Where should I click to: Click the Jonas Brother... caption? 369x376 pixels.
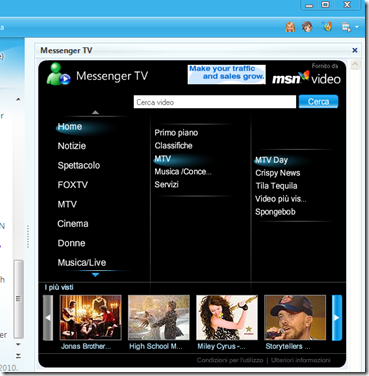point(86,346)
